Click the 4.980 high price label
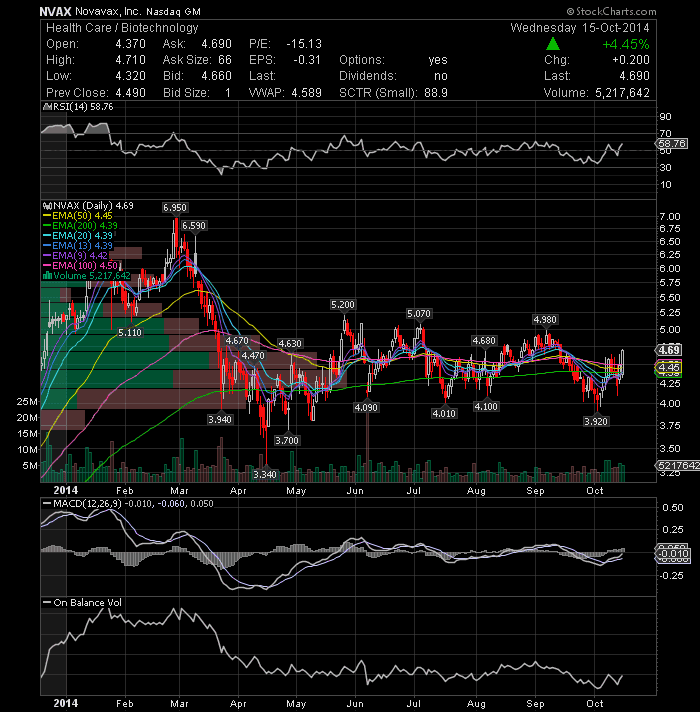The image size is (700, 712). 545,320
